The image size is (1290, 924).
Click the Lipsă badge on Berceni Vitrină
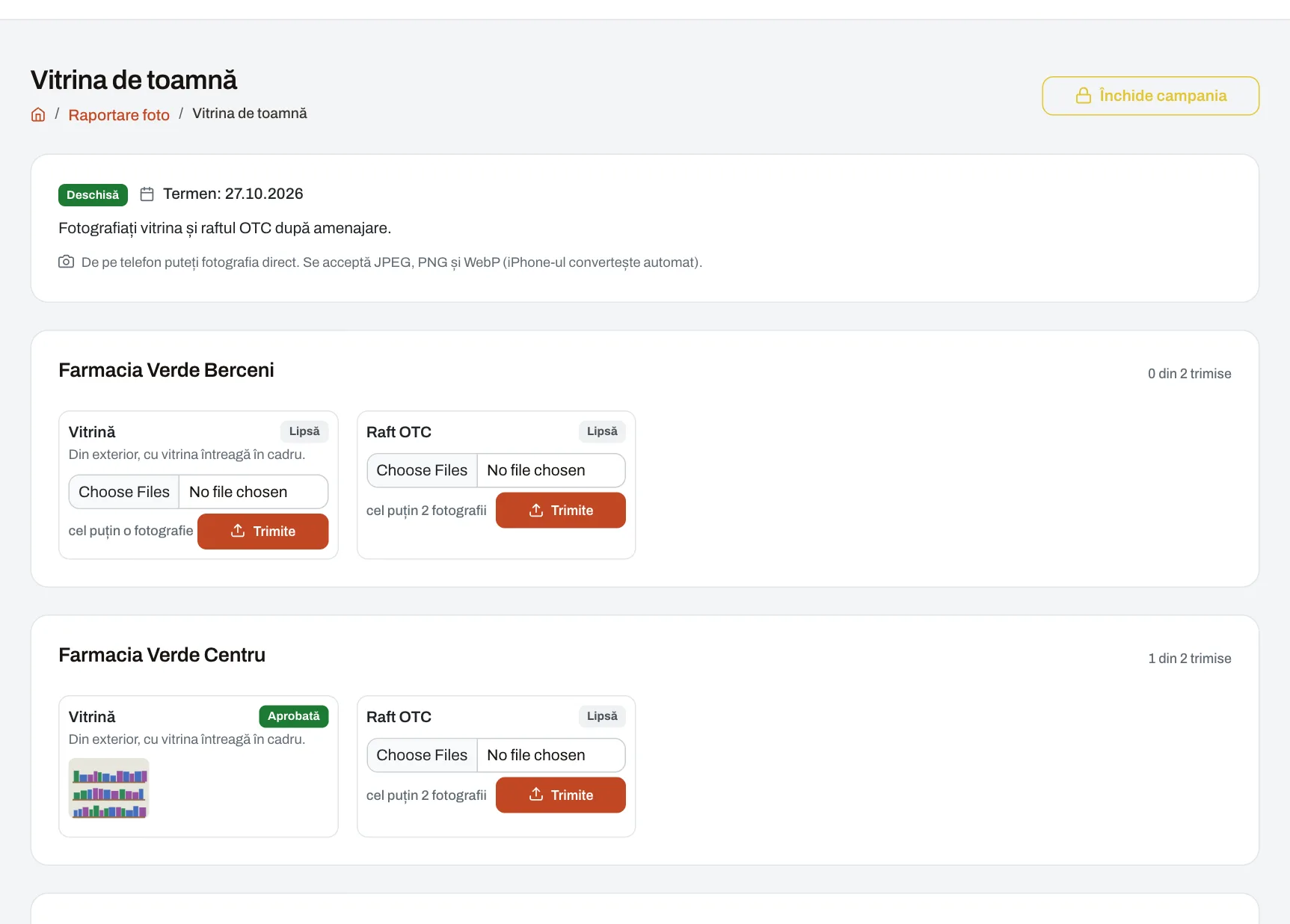coord(304,431)
